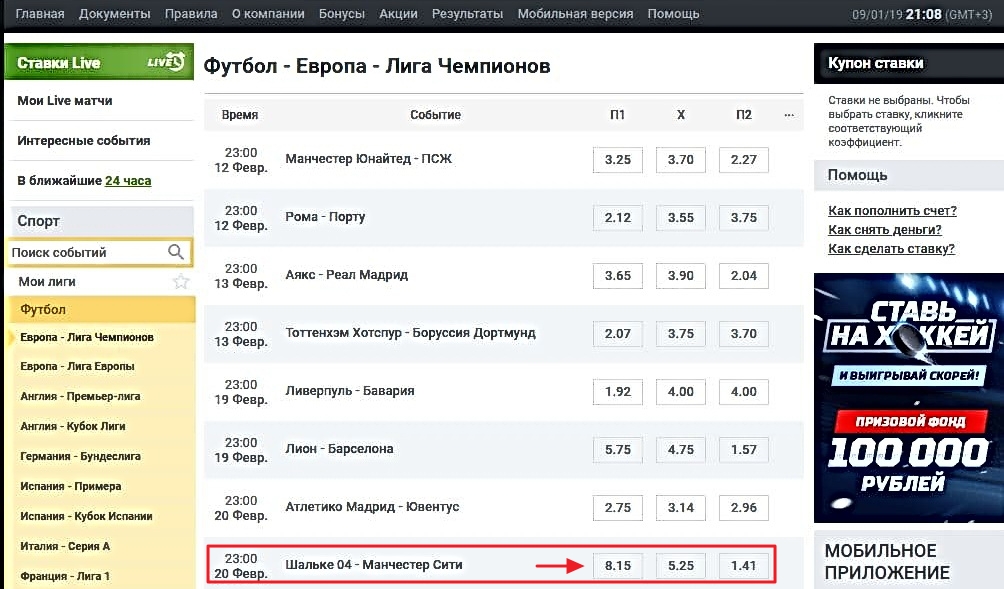Bet on Реал Мадрид win at 2.04
The width and height of the screenshot is (1004, 589).
coord(743,276)
